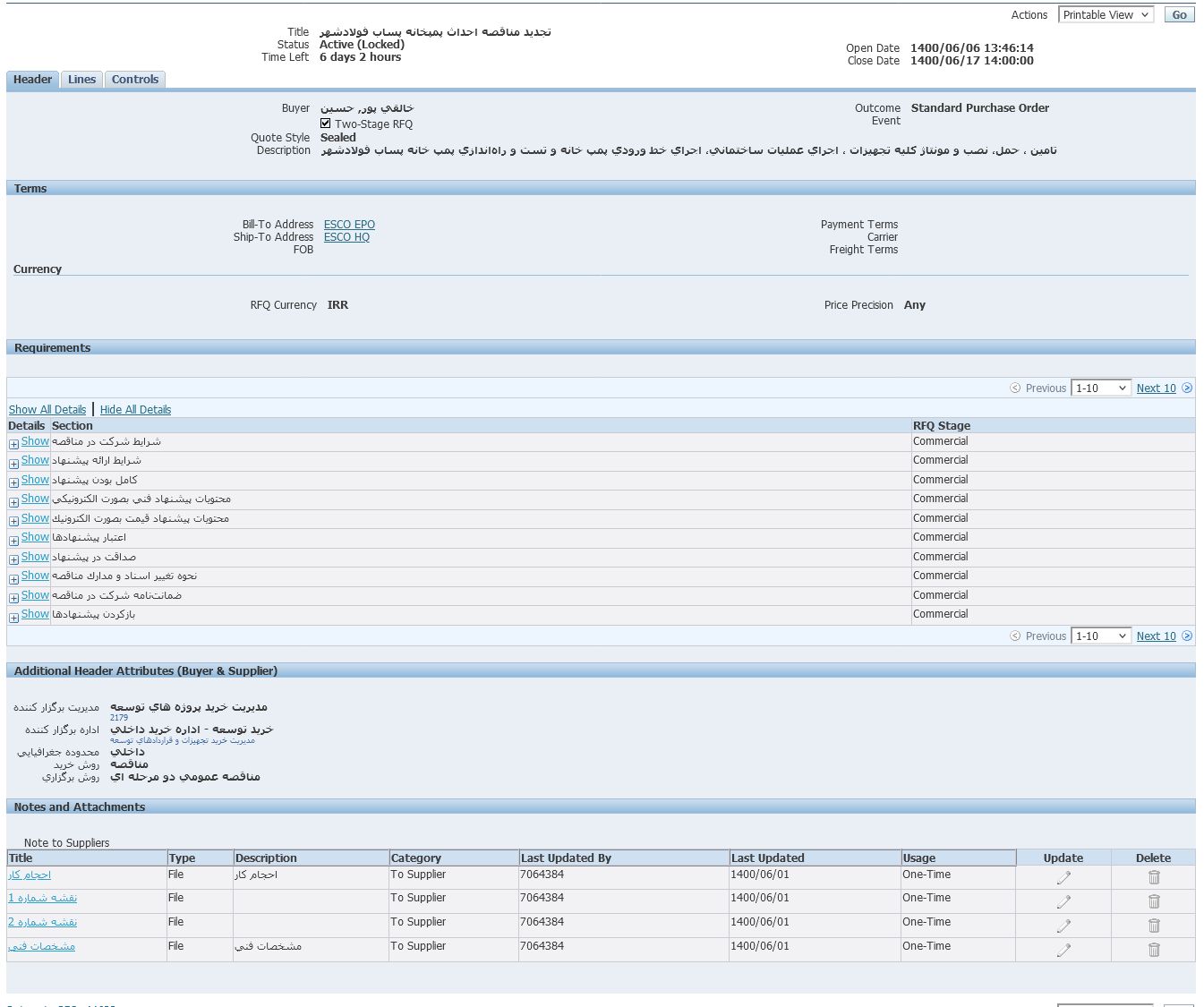Expand plus icon for شرایط ارائه پیشنهاد
This screenshot has height=1007, width=1204.
point(13,464)
